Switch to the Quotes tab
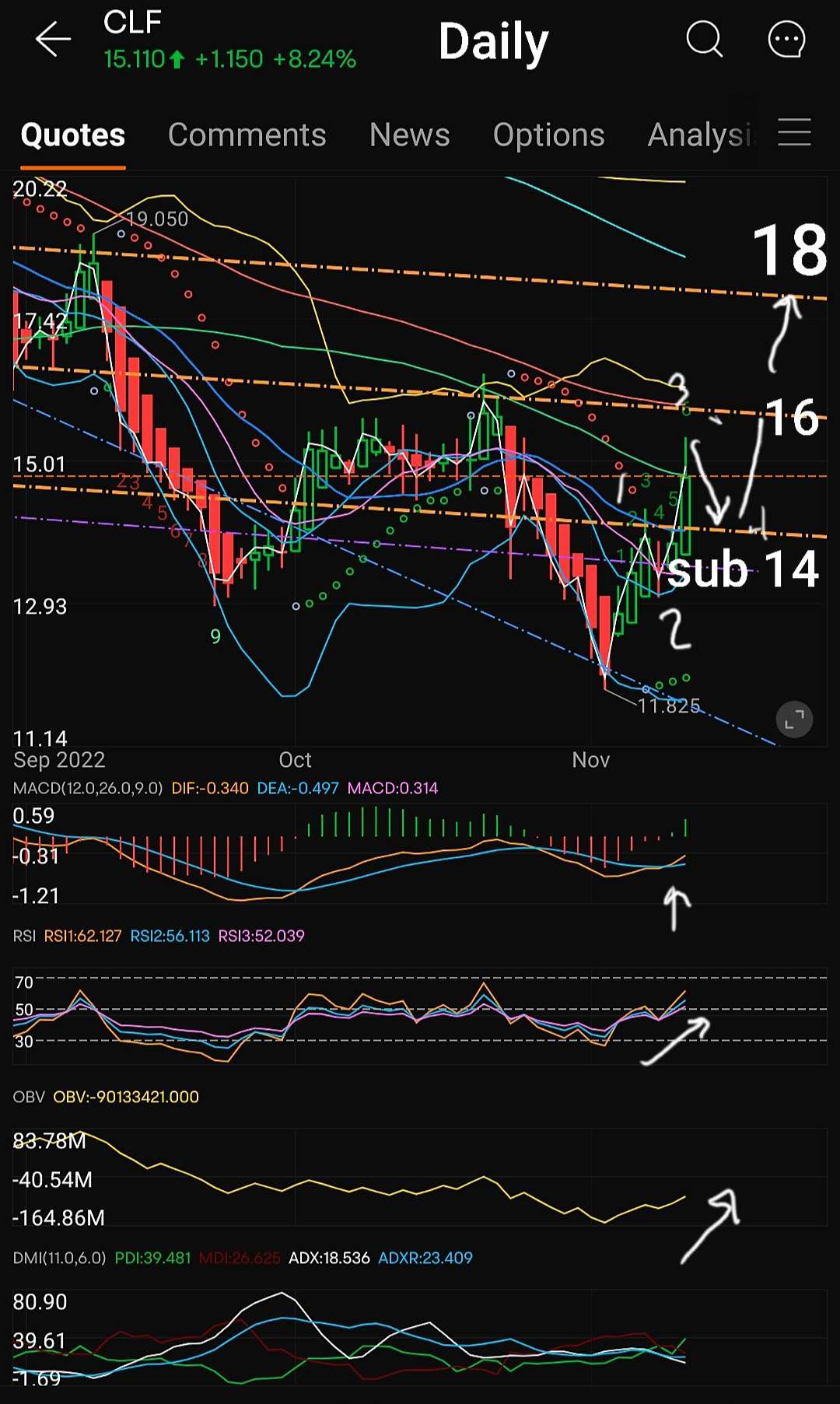 click(x=73, y=135)
